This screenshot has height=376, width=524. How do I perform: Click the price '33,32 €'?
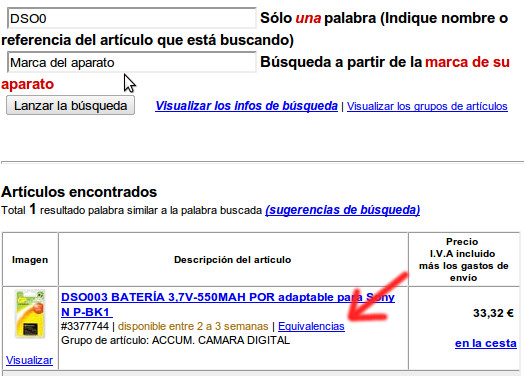click(493, 314)
